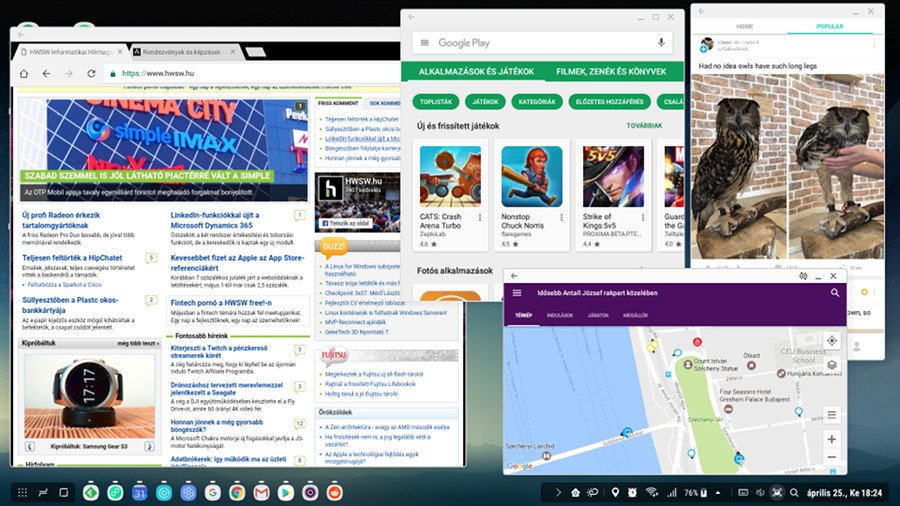The image size is (900, 506).
Task: Open the Settings gear app in the taskbar
Action: coord(188,492)
